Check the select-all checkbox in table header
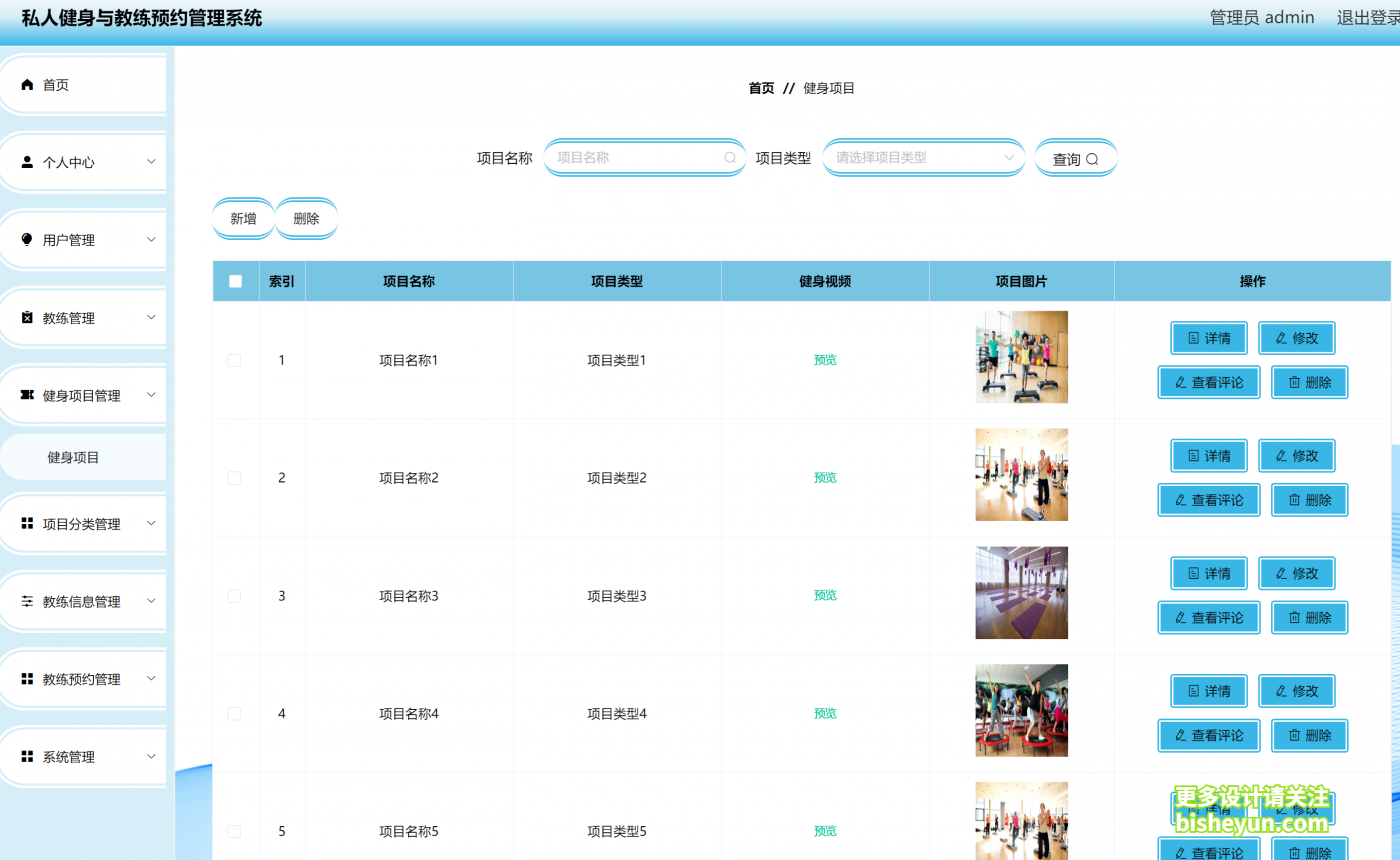This screenshot has width=1400, height=860. coord(236,281)
